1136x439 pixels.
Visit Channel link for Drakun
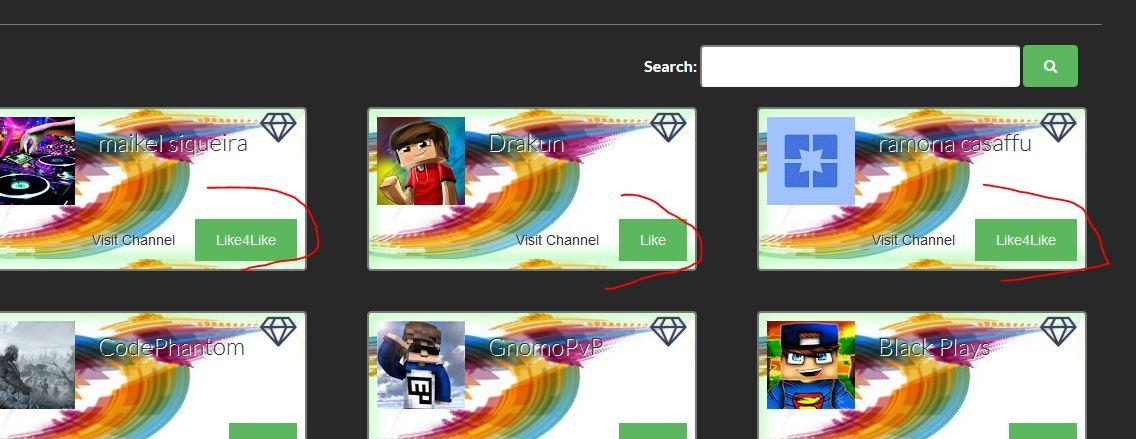(557, 240)
